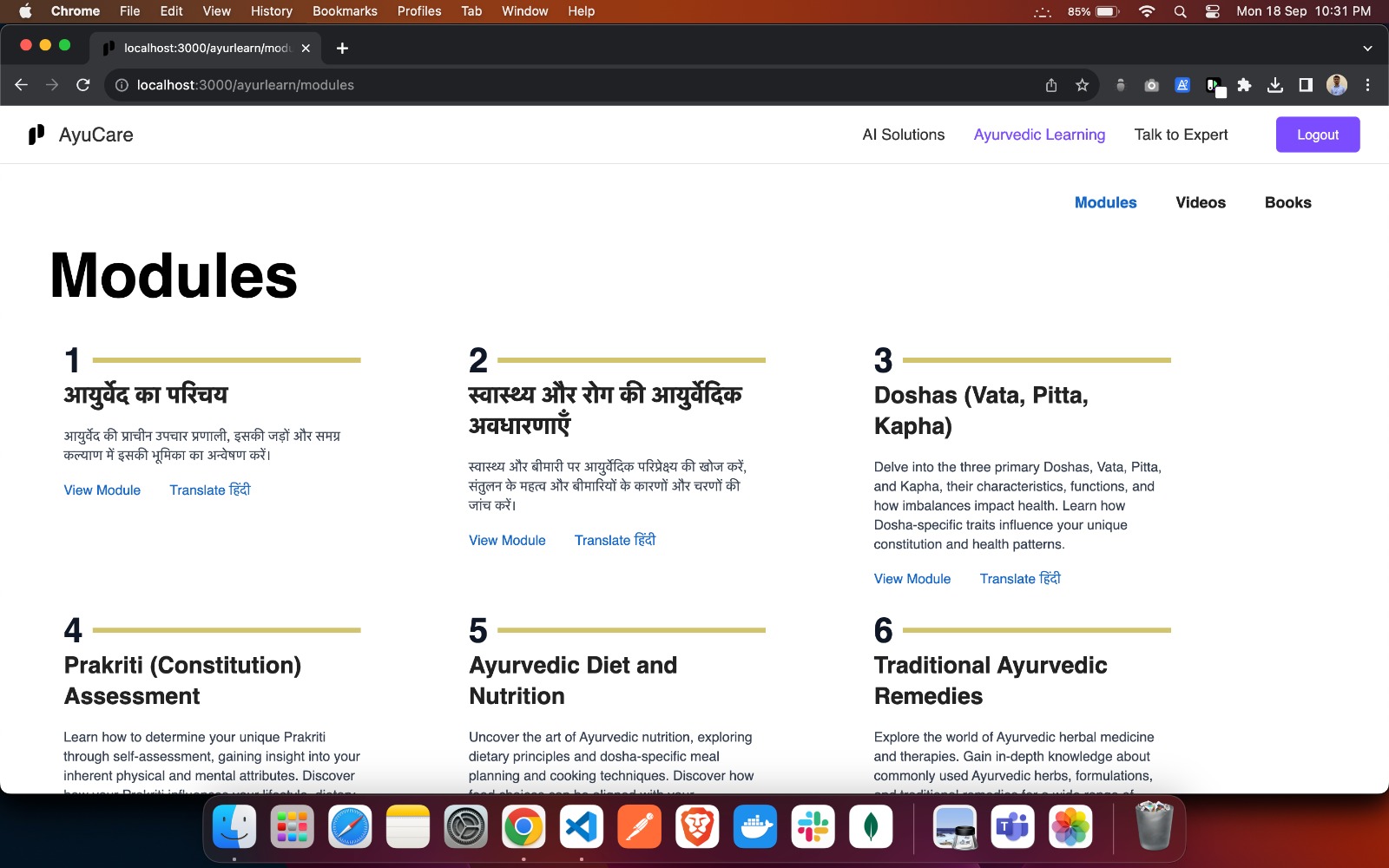Open the Extensions puzzle-piece icon

pyautogui.click(x=1246, y=84)
